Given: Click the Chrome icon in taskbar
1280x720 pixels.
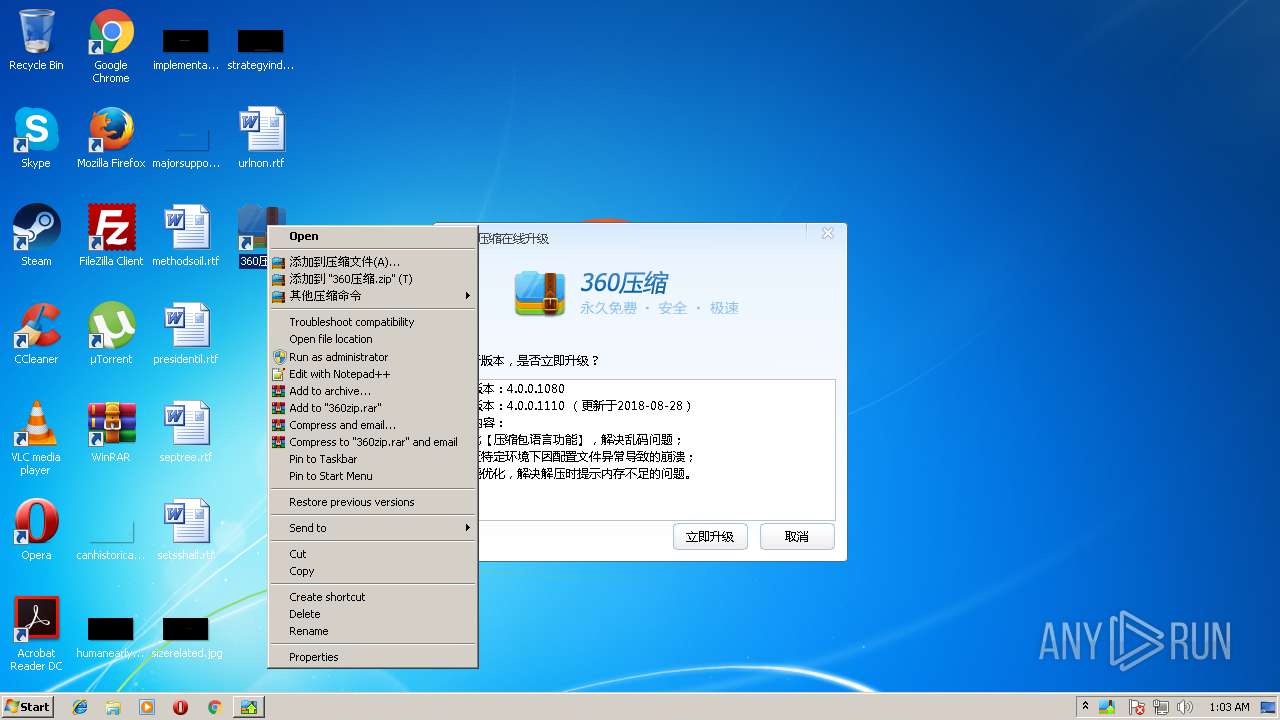Looking at the screenshot, I should [214, 707].
